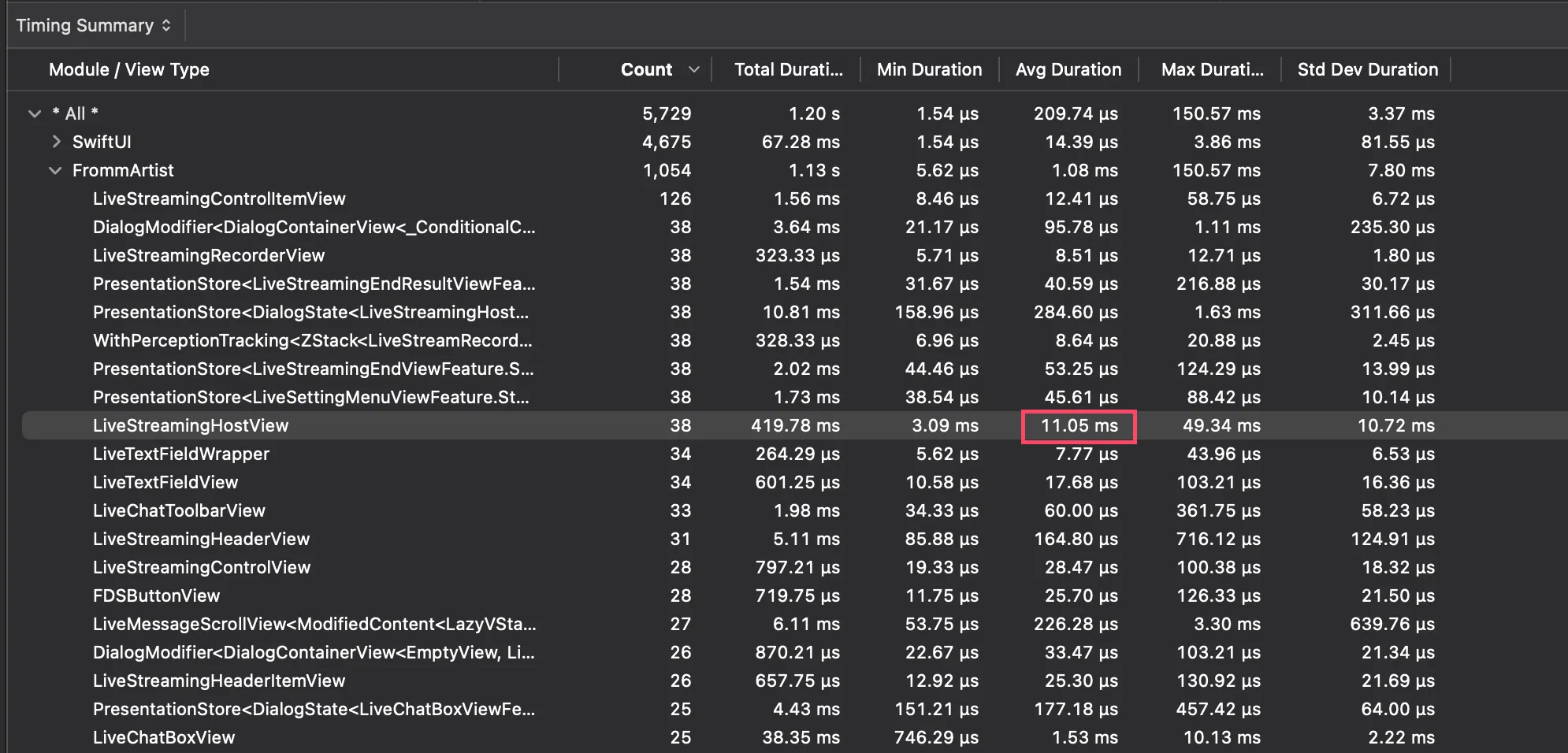Collapse the * All * tree row
Image resolution: width=1568 pixels, height=753 pixels.
coord(34,113)
